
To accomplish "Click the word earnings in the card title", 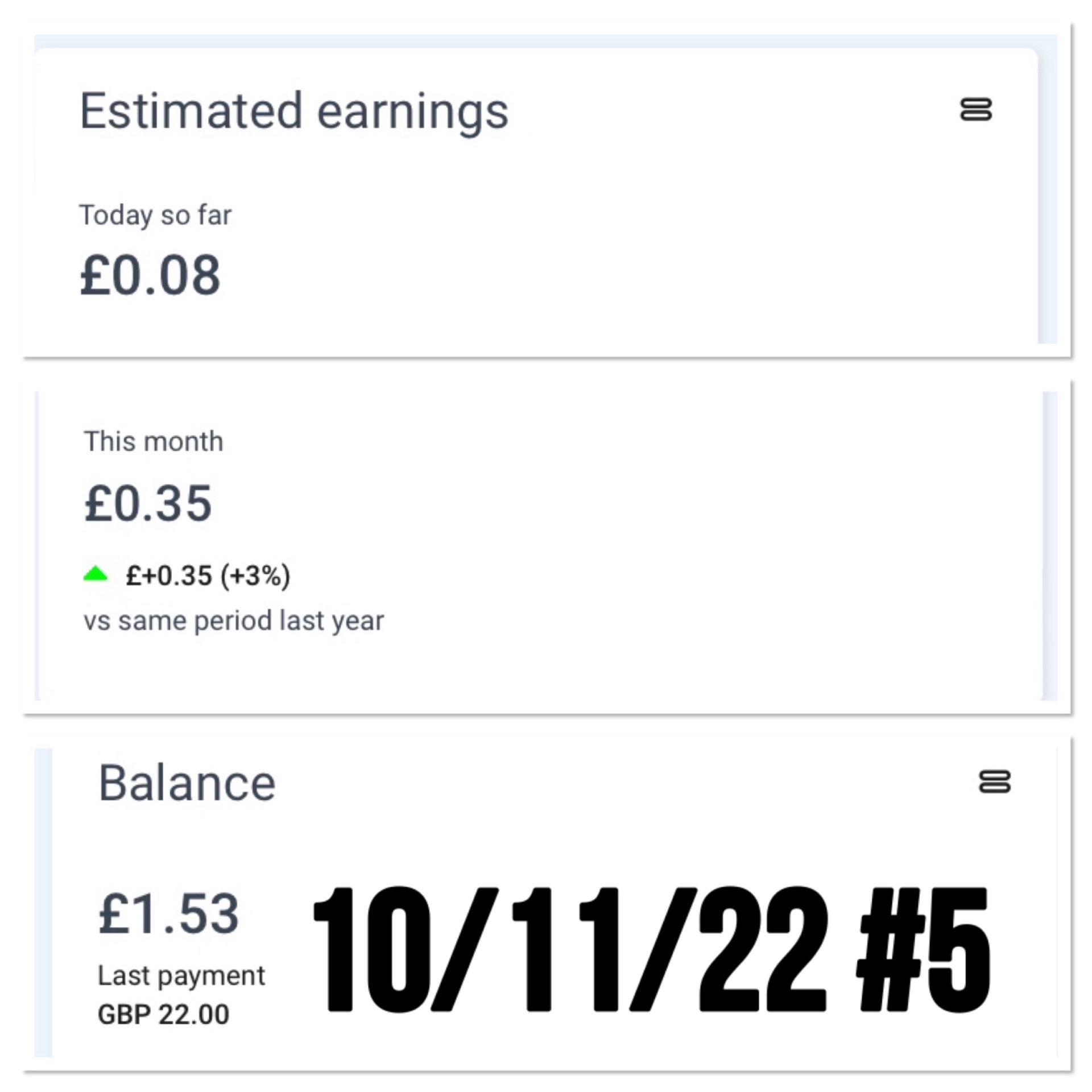I will [412, 111].
